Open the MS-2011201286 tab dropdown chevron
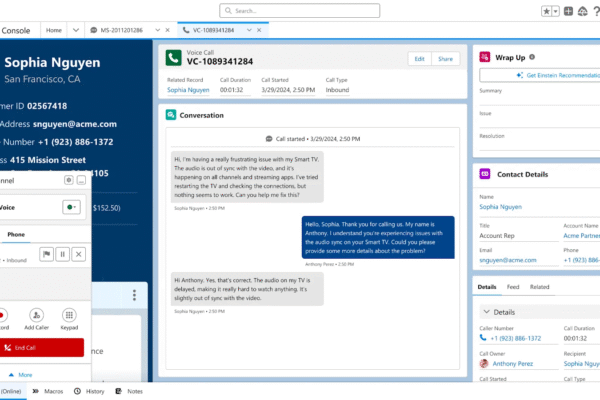 coord(157,30)
